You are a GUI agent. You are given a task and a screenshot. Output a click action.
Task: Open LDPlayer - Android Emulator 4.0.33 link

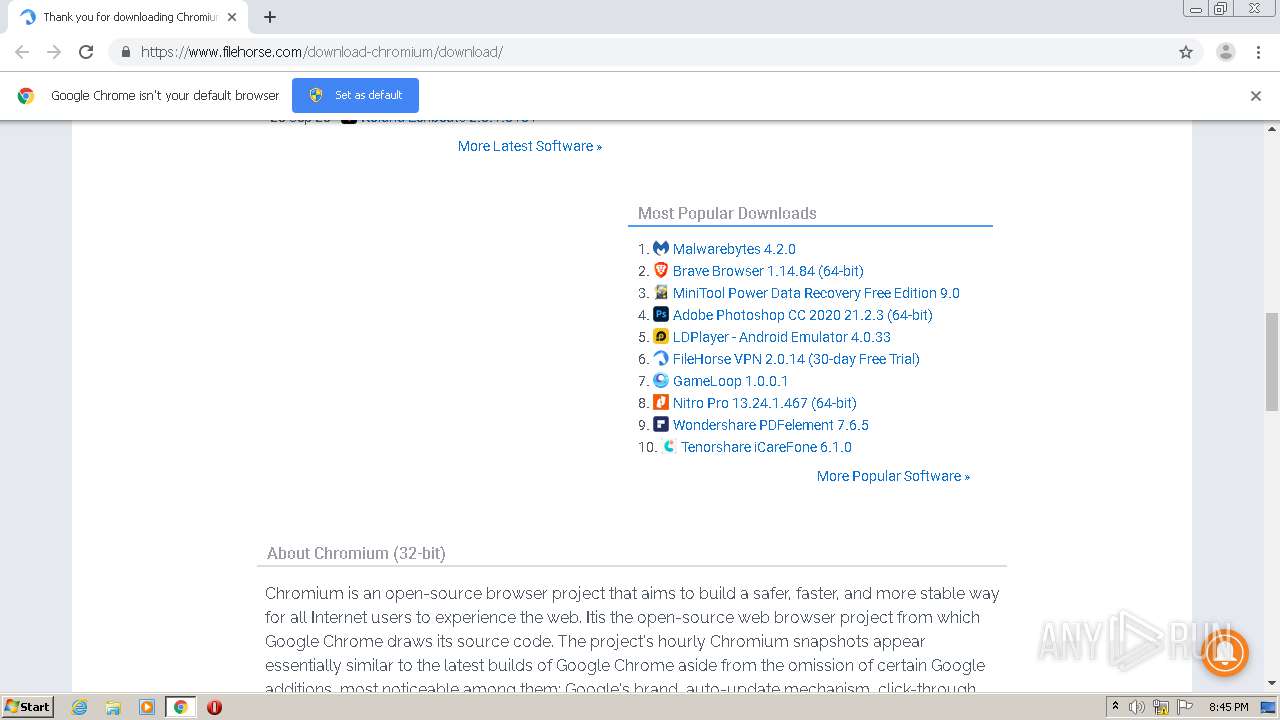pos(781,337)
